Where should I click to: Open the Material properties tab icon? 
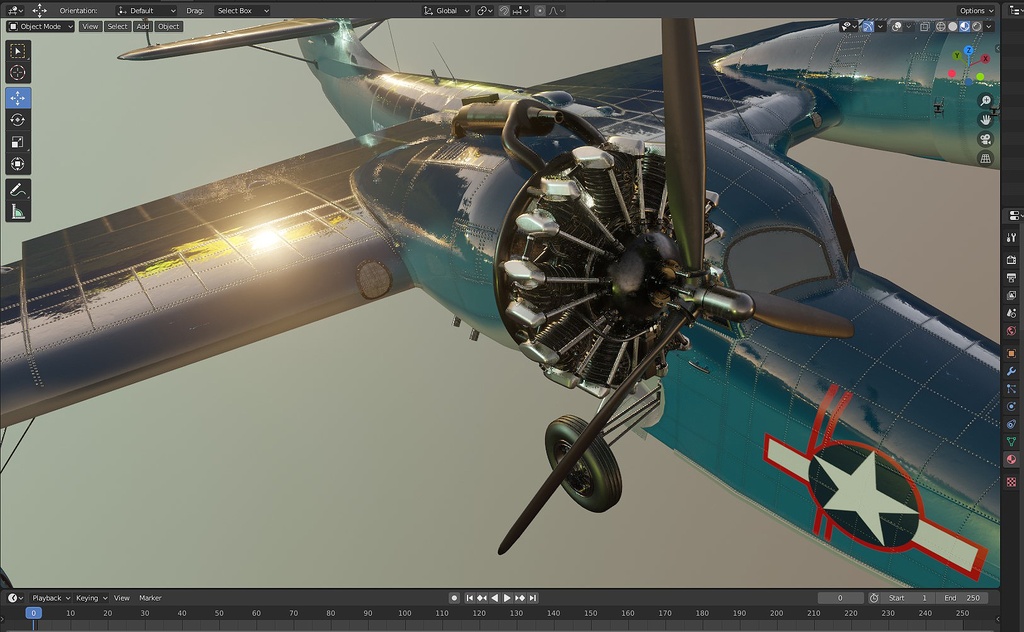point(1011,459)
